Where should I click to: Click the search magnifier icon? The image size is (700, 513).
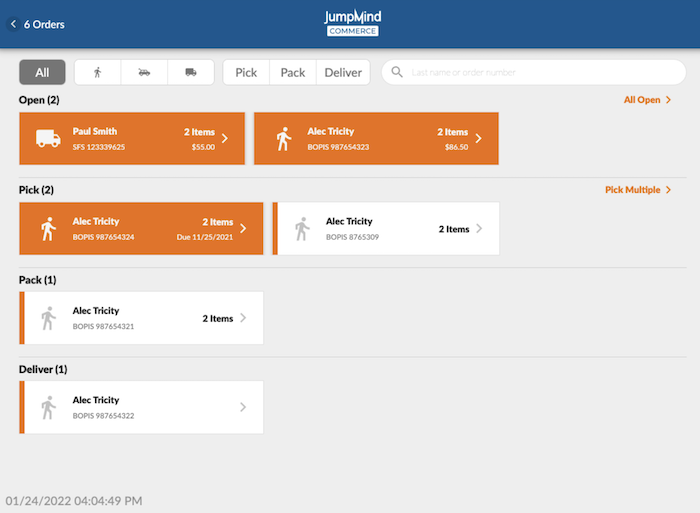pos(398,72)
